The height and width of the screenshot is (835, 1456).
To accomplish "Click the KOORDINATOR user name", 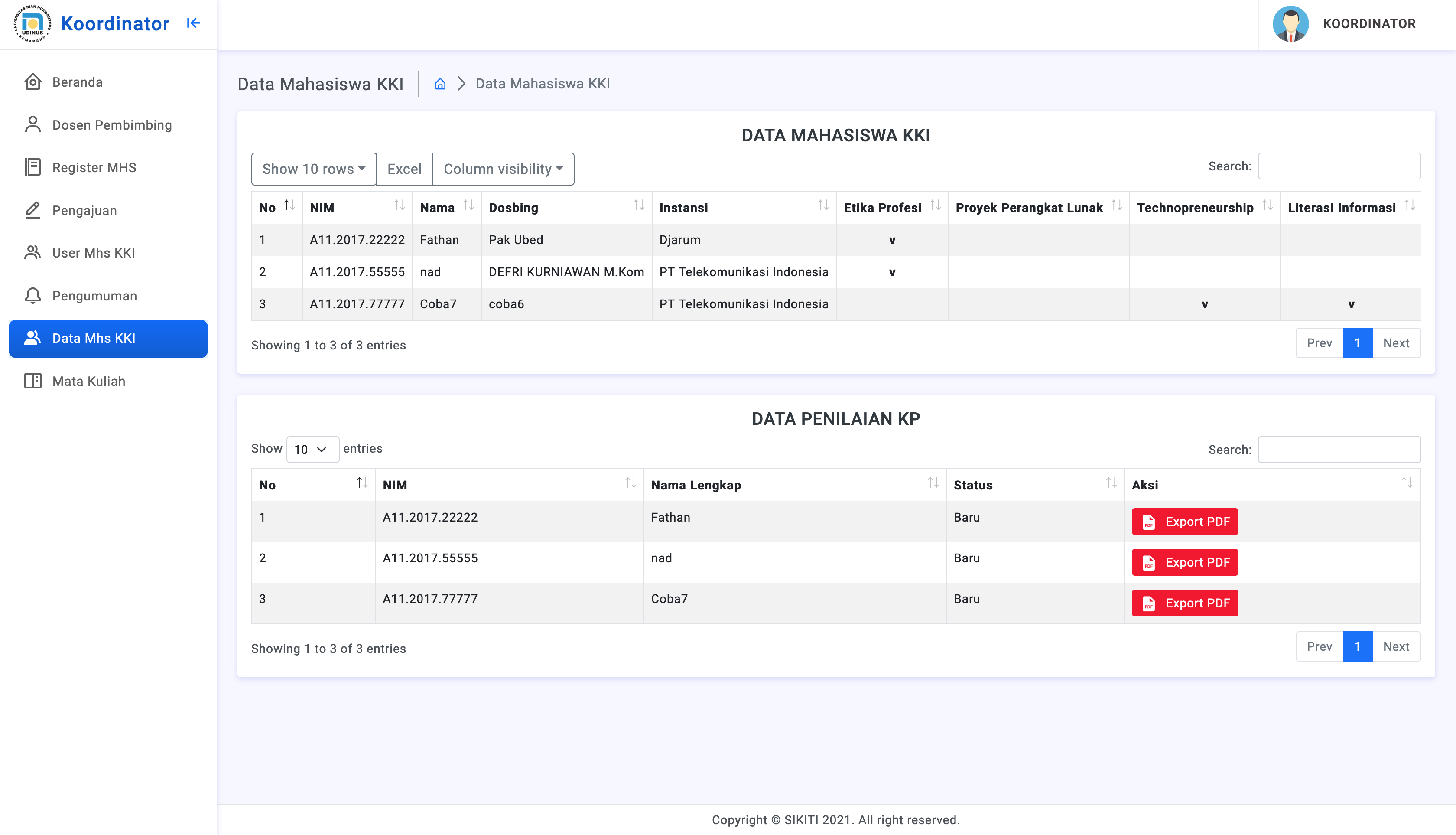I will (1369, 23).
